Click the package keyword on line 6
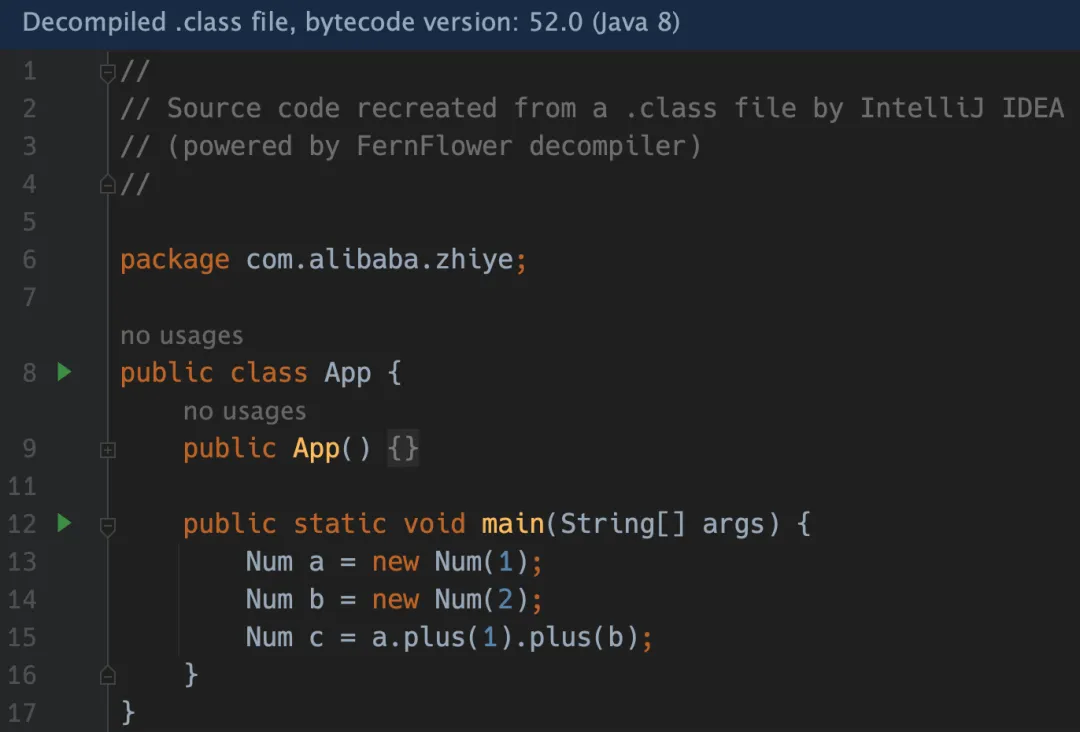The image size is (1080, 732). pyautogui.click(x=175, y=260)
